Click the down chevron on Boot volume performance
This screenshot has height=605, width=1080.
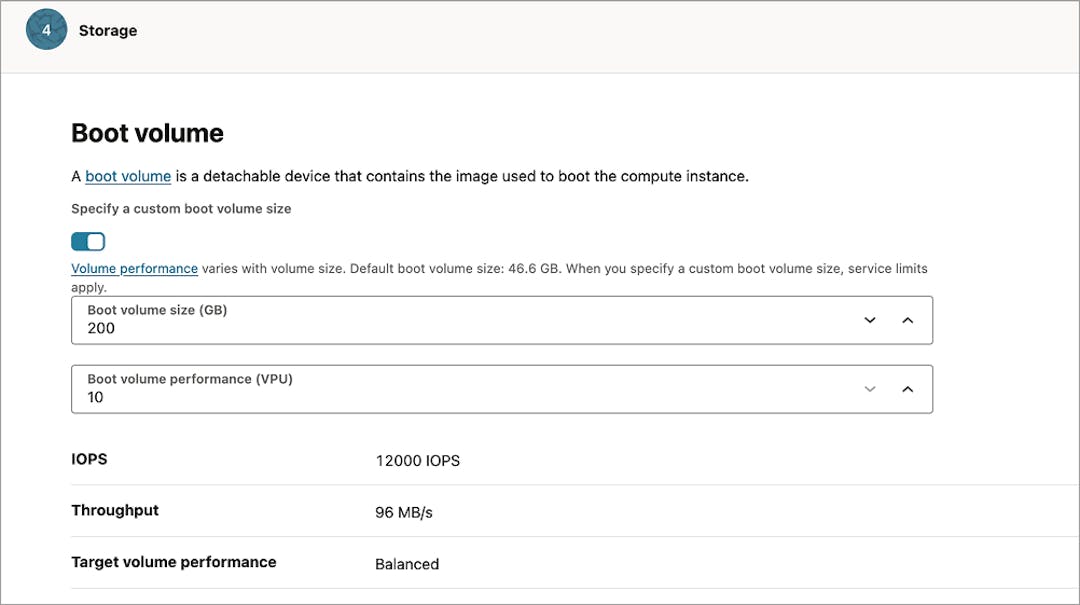tap(869, 389)
